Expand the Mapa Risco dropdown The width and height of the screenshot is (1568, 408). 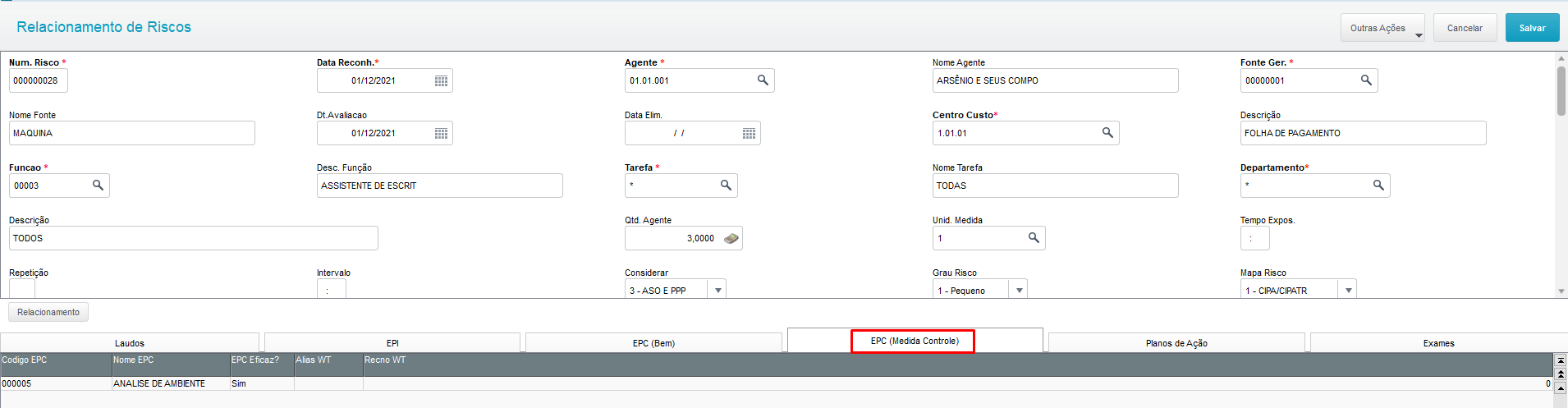[x=1348, y=290]
